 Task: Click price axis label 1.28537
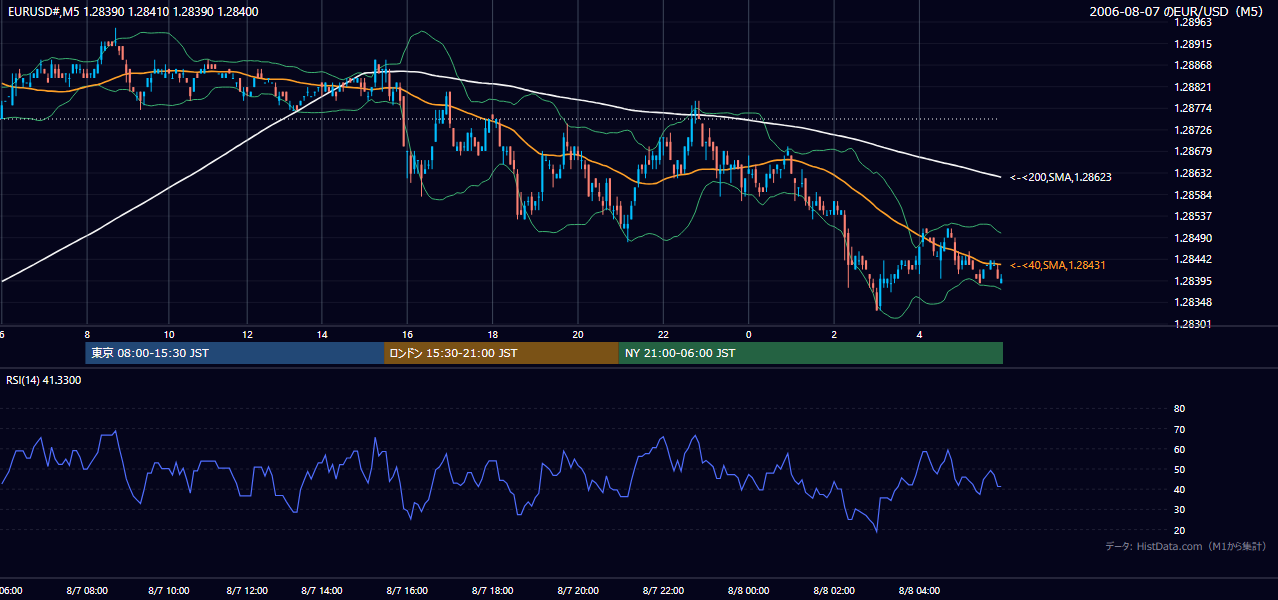coord(1191,216)
